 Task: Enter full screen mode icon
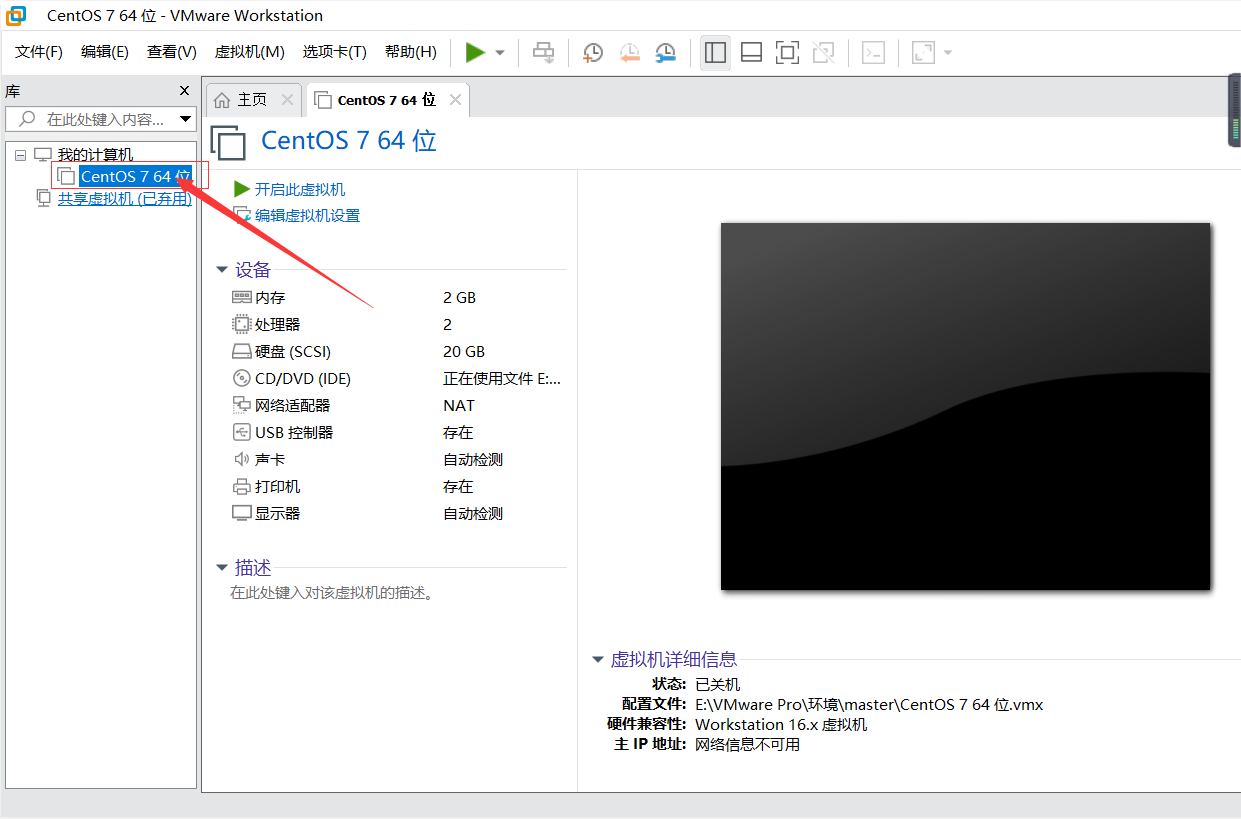[787, 53]
